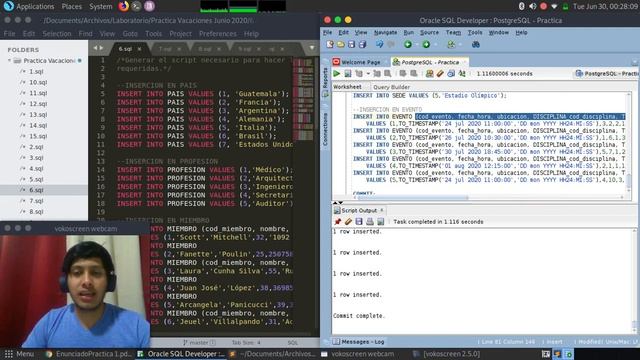The height and width of the screenshot is (360, 640).
Task: Open the editor tab list arrow in SQL Developer
Action: click(634, 62)
